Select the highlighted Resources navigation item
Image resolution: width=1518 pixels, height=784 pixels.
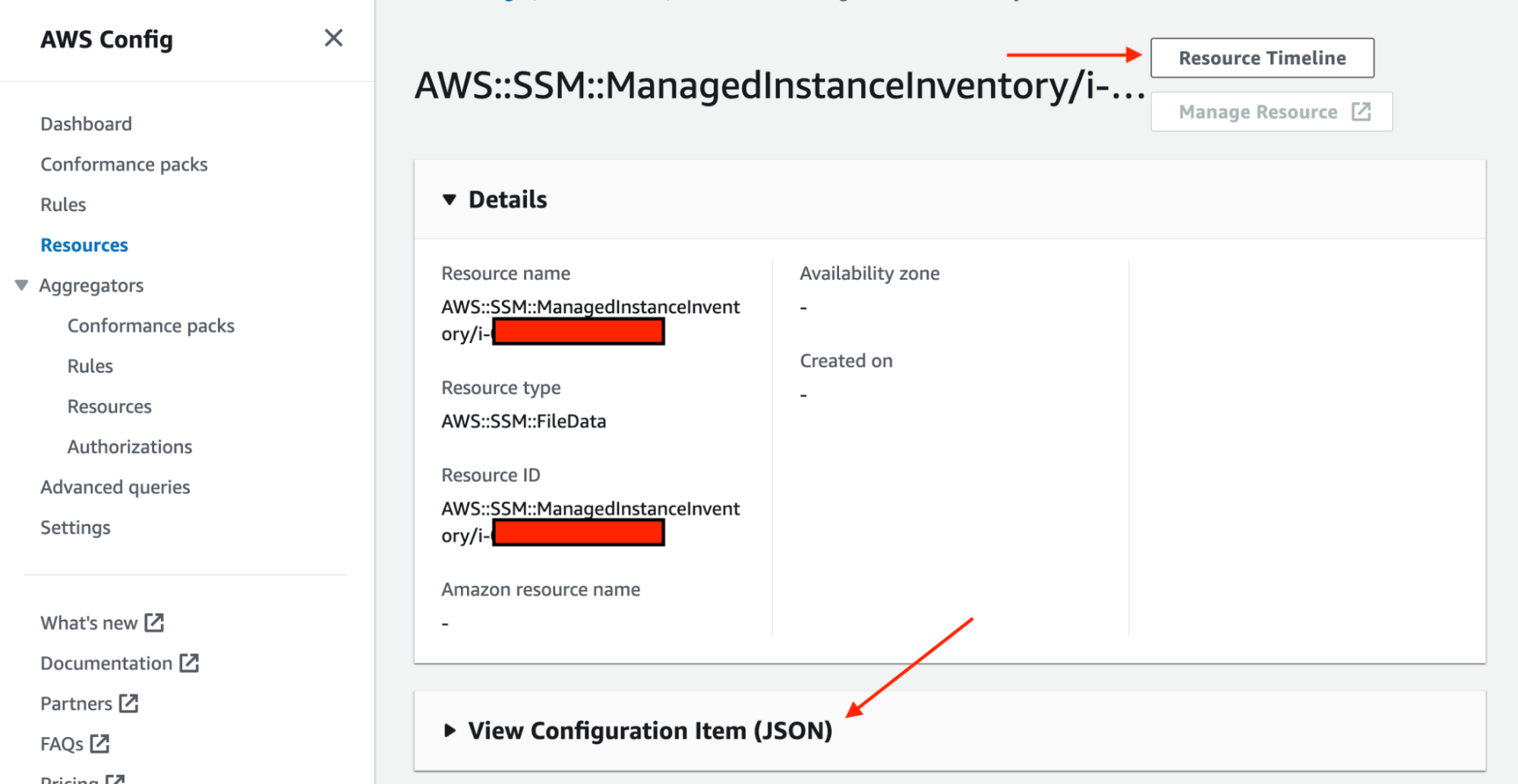click(84, 244)
